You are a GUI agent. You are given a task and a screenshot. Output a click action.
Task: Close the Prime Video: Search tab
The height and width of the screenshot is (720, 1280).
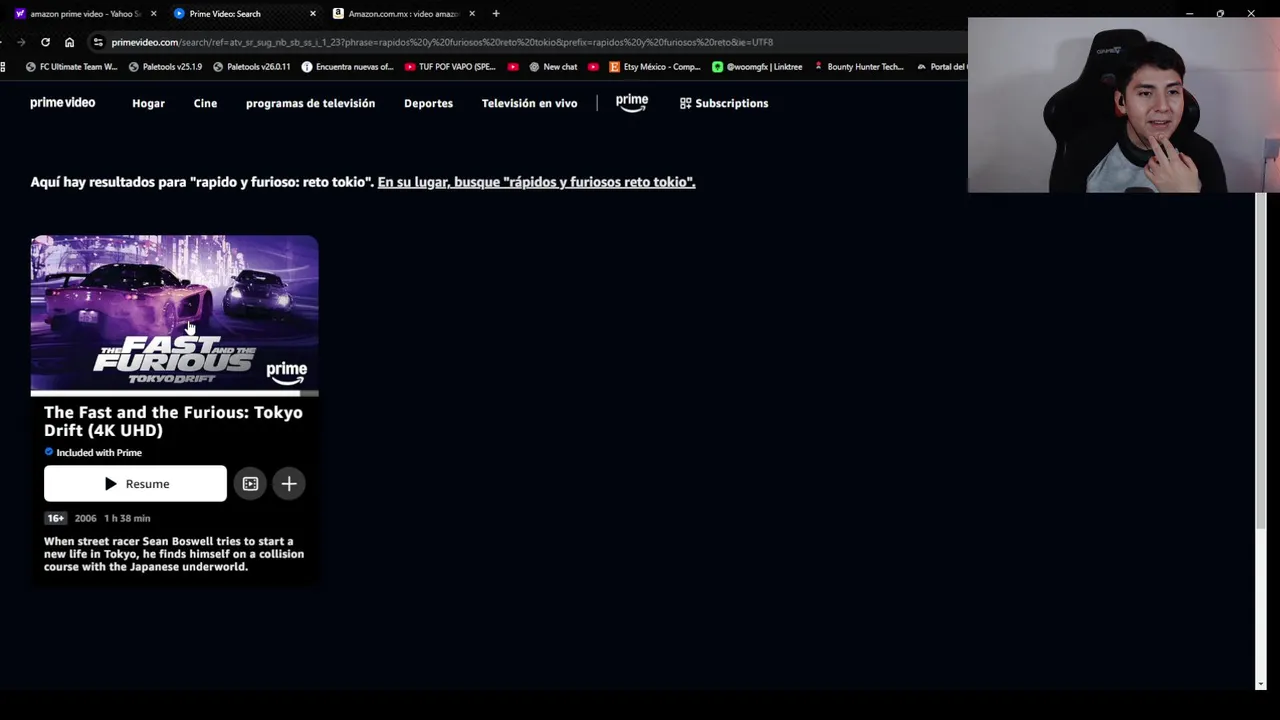313,14
